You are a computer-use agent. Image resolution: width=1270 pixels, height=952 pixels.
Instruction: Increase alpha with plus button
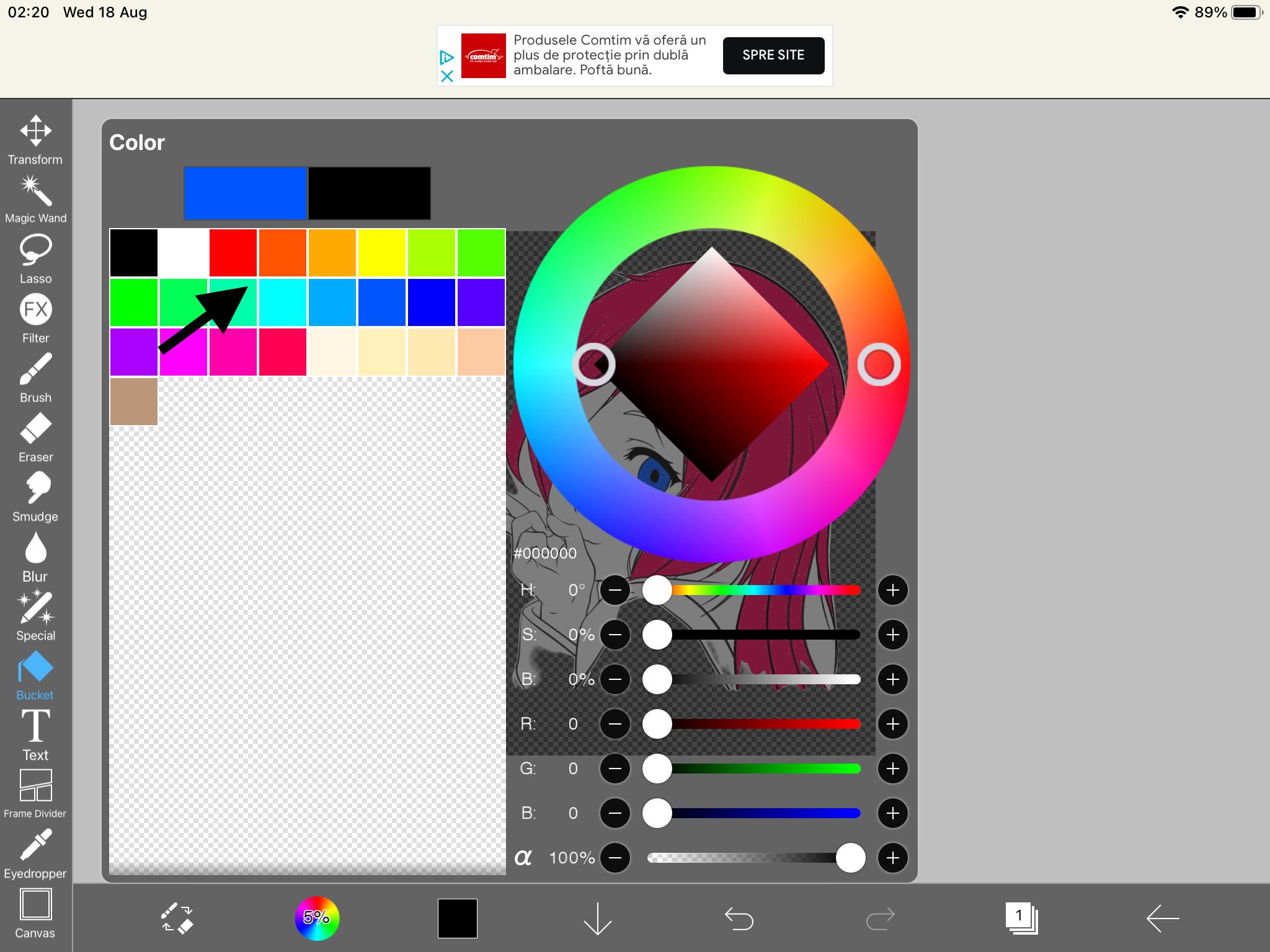[893, 858]
